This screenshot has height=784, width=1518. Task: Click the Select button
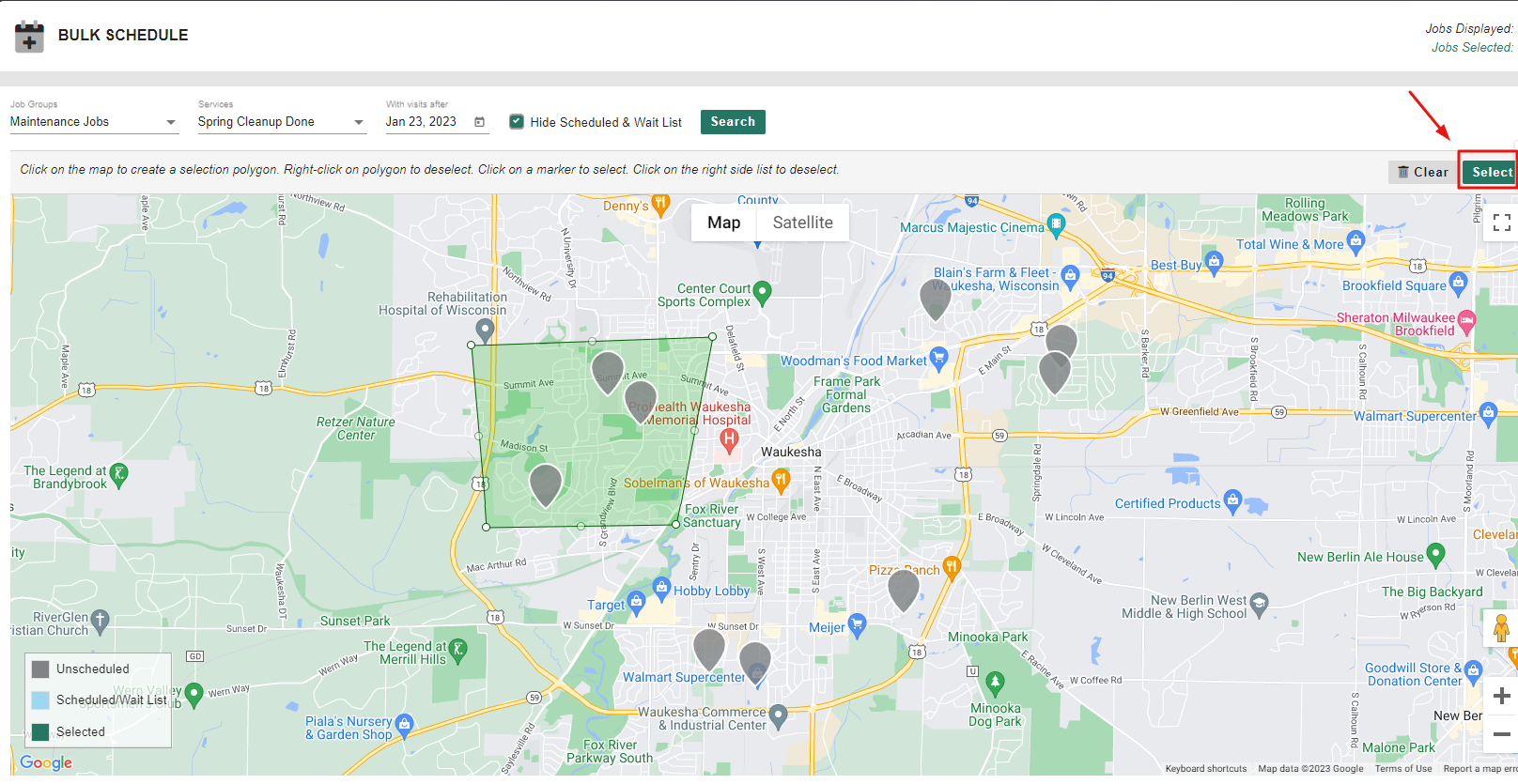(1491, 172)
